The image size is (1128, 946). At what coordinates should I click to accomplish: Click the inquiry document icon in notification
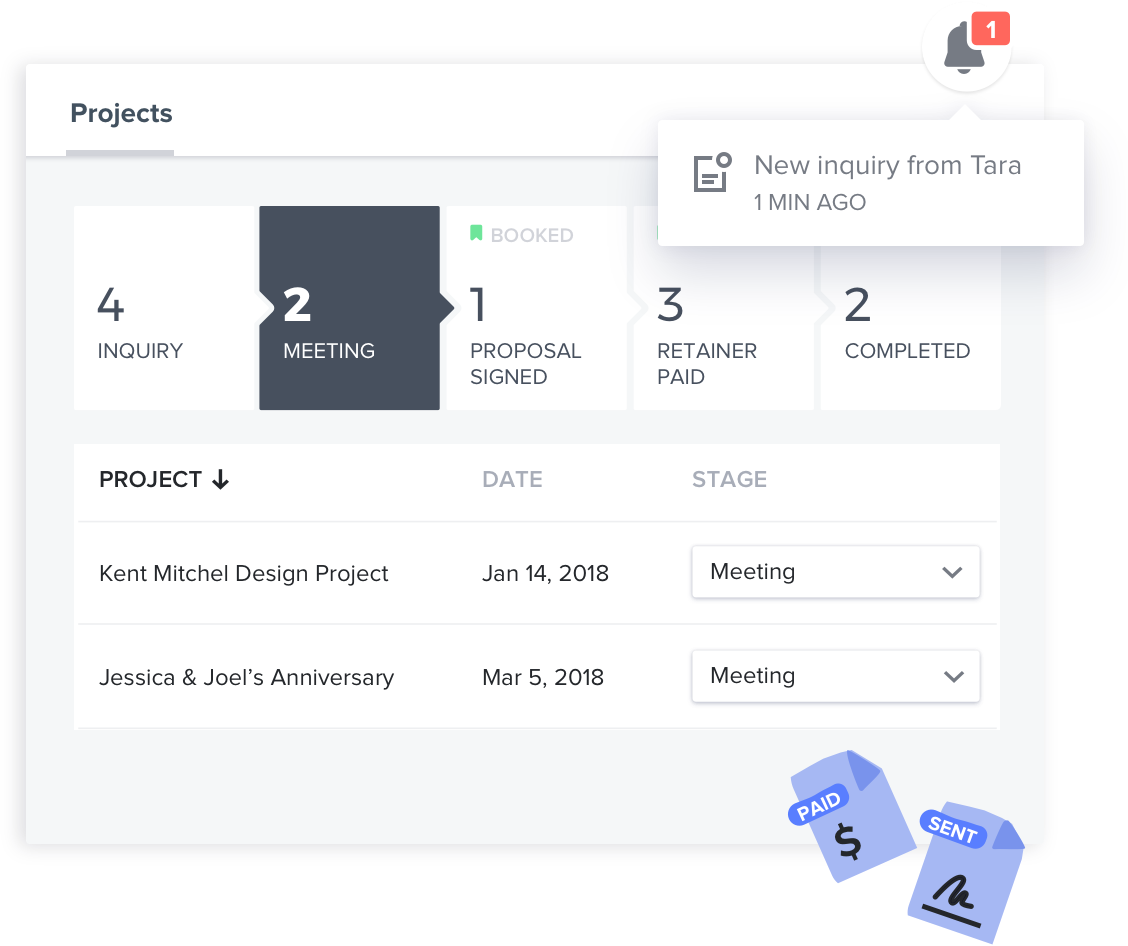[x=712, y=173]
